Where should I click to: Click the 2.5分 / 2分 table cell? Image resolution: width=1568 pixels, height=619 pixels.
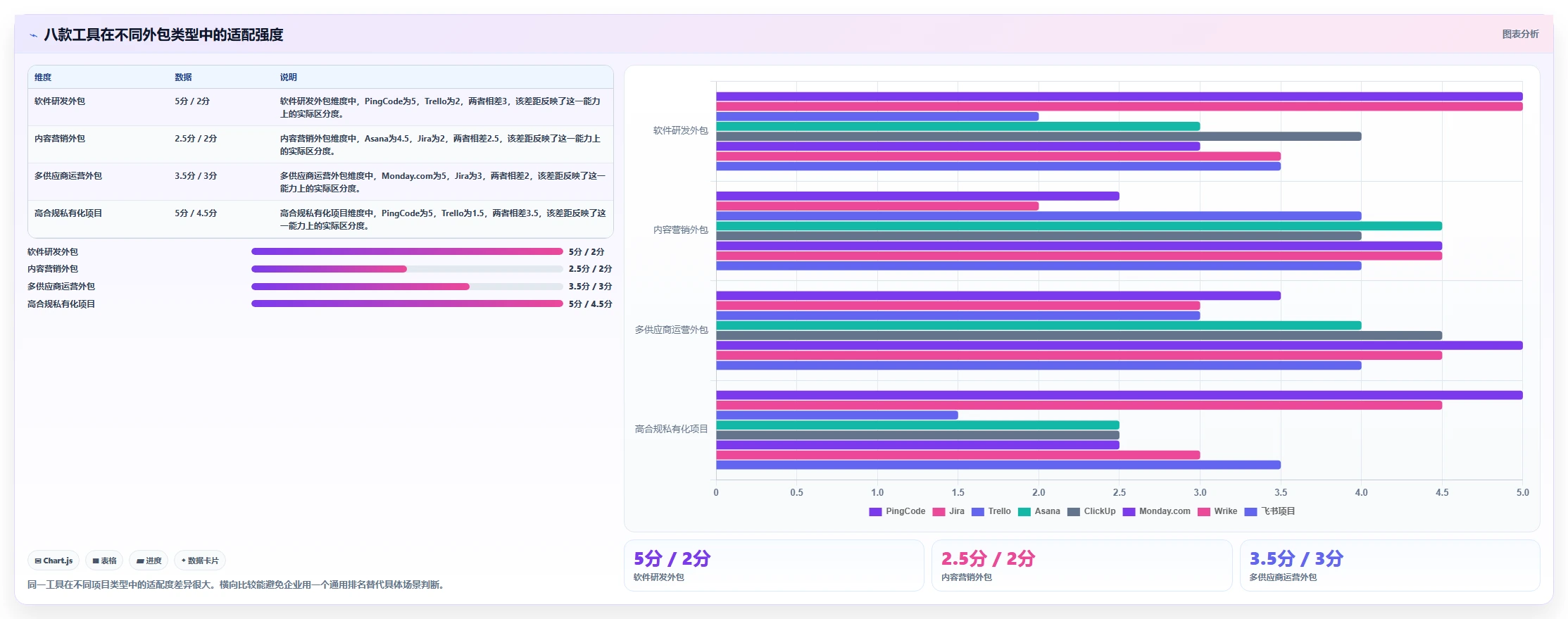[x=196, y=139]
